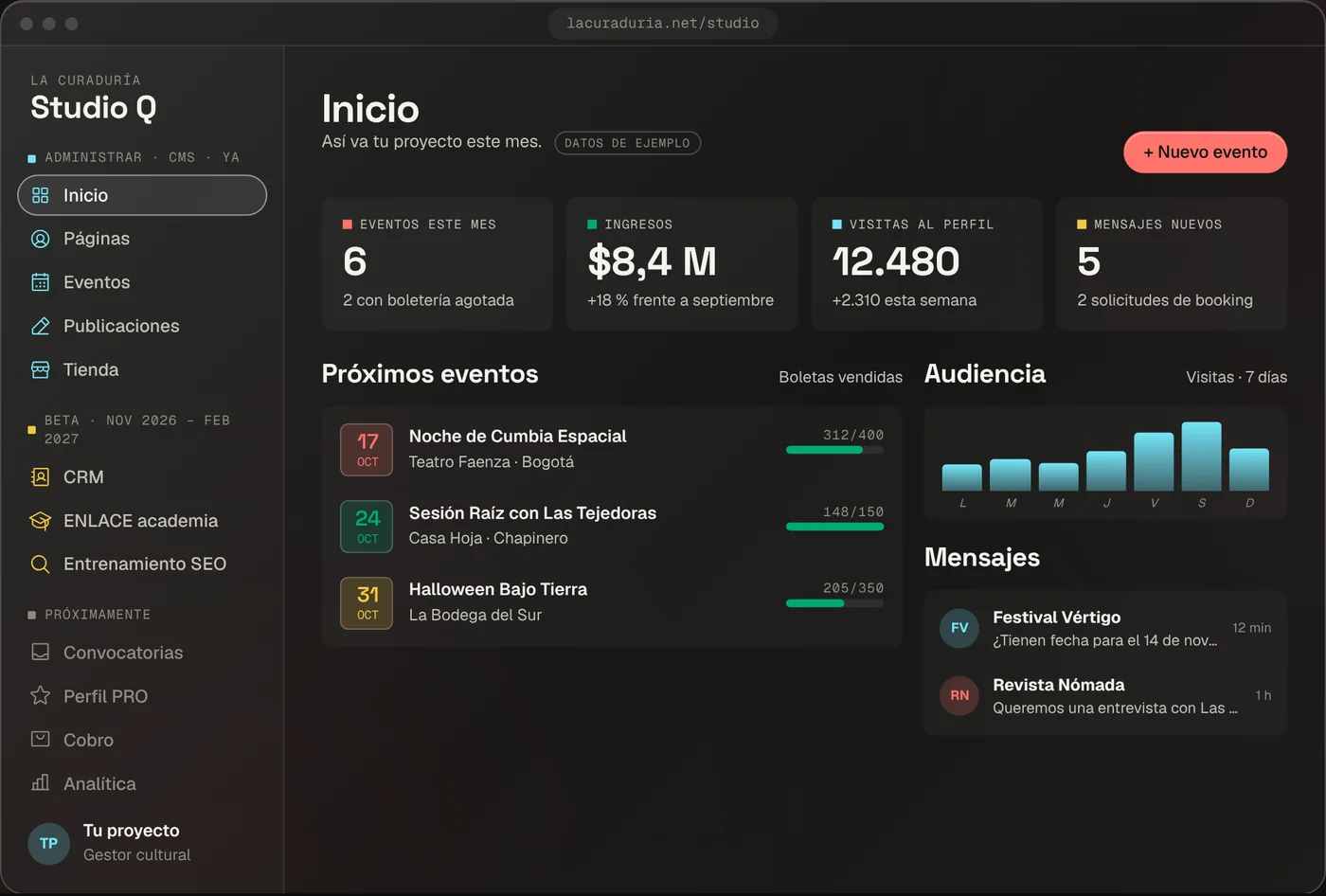Click the TP avatar for Tu proyecto
The image size is (1326, 896).
click(x=49, y=843)
